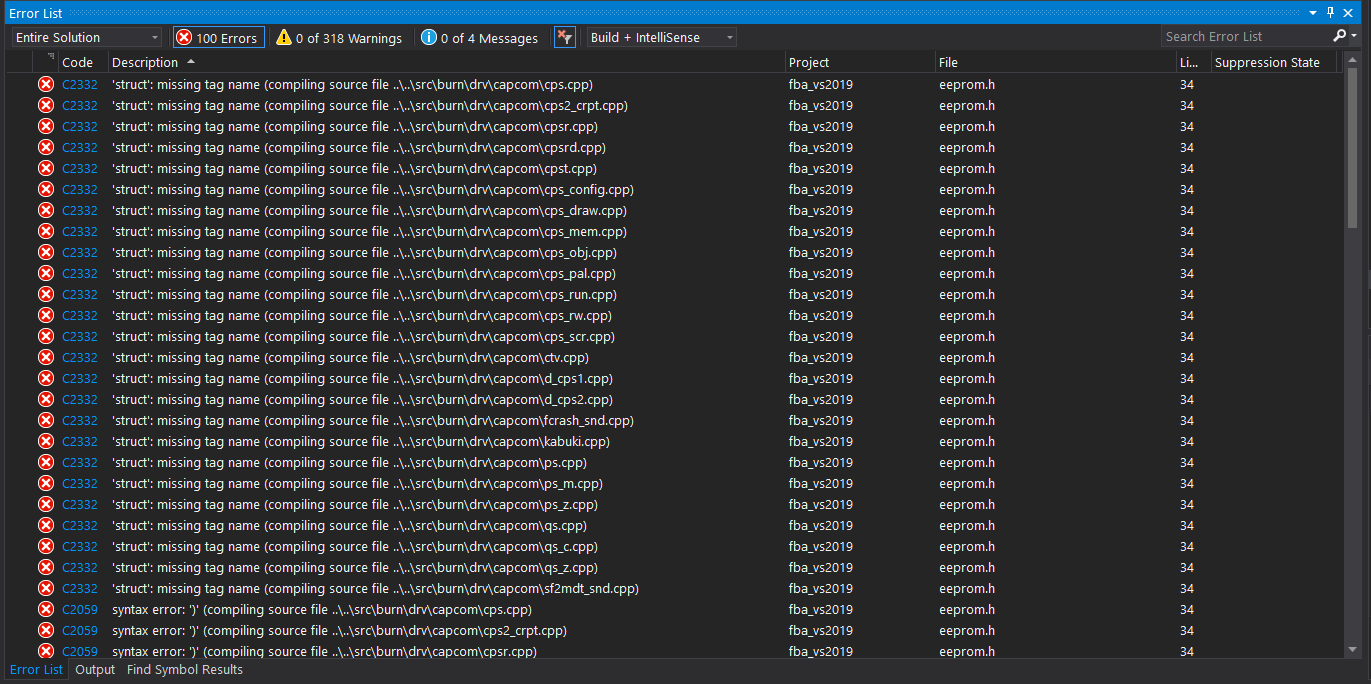Screen dimensions: 1371x684
Task: Open the window position dropdown arrow in the title bar
Action: click(1313, 13)
